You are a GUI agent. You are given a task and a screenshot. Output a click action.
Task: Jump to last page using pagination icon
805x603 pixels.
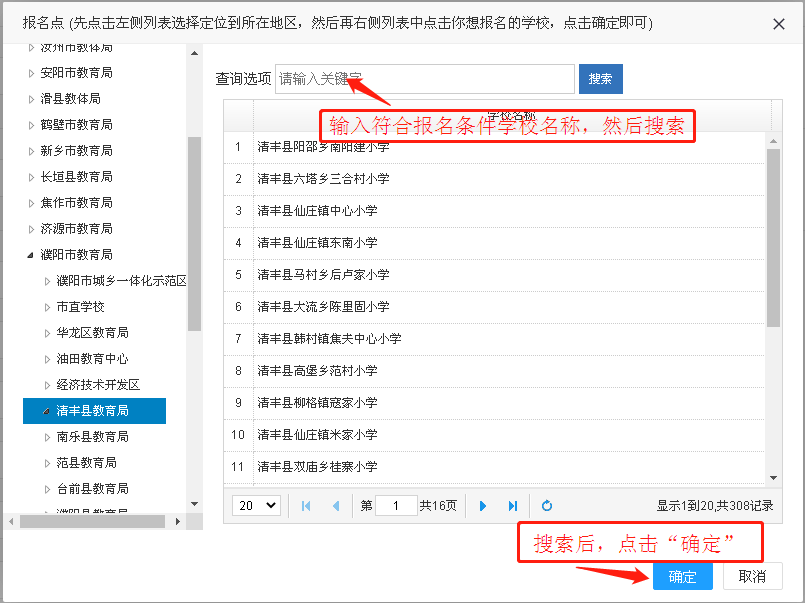(x=513, y=505)
